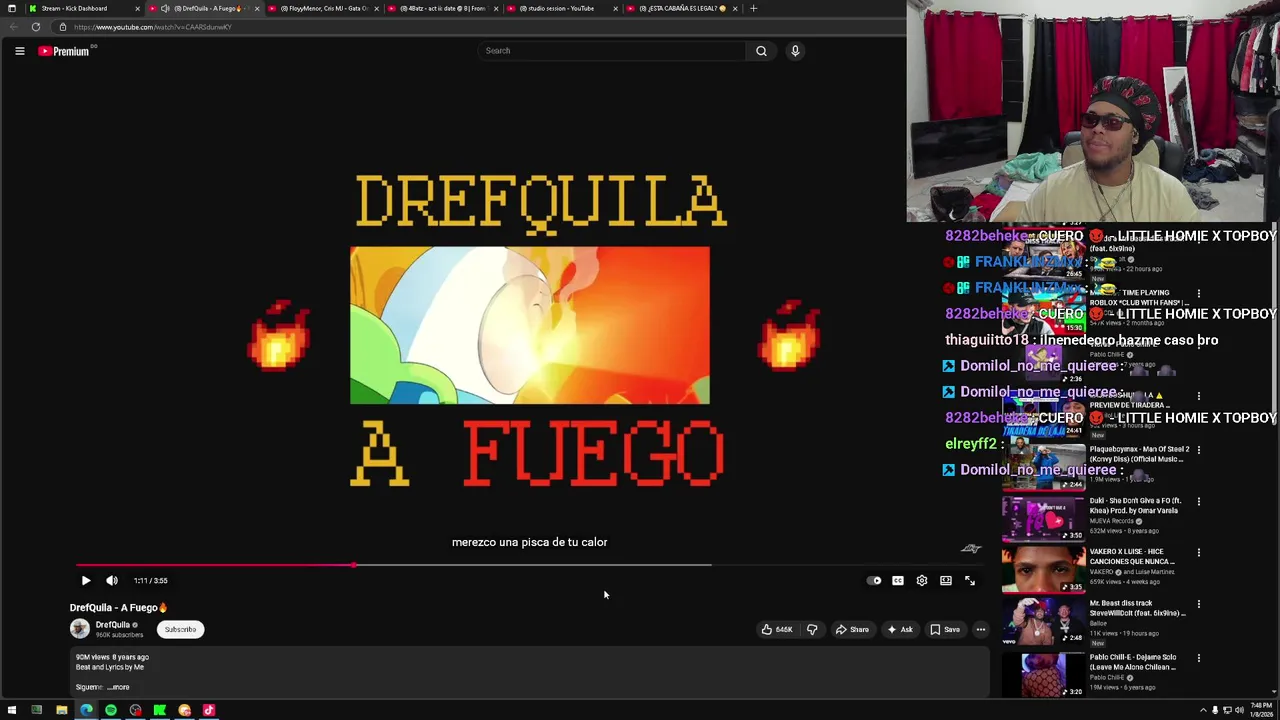Switch to the 4Batz - act iii tab
This screenshot has width=1280, height=720.
click(x=441, y=8)
